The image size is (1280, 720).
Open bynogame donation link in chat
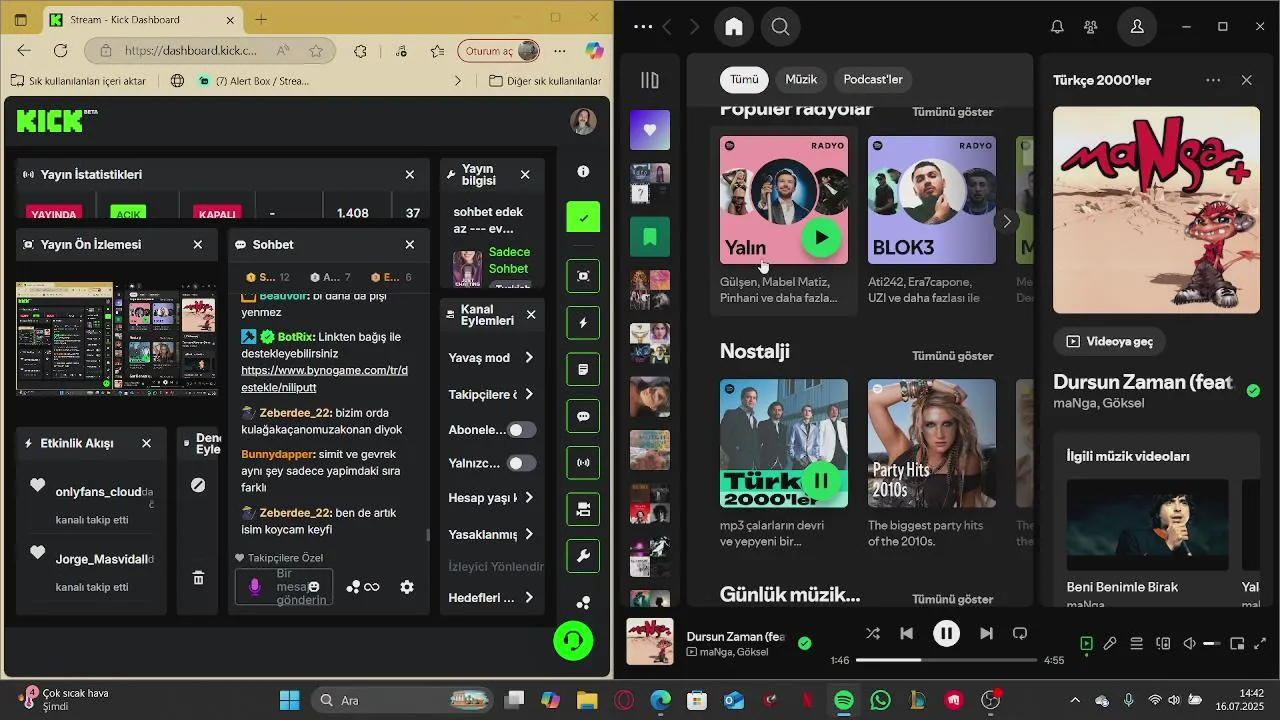324,378
